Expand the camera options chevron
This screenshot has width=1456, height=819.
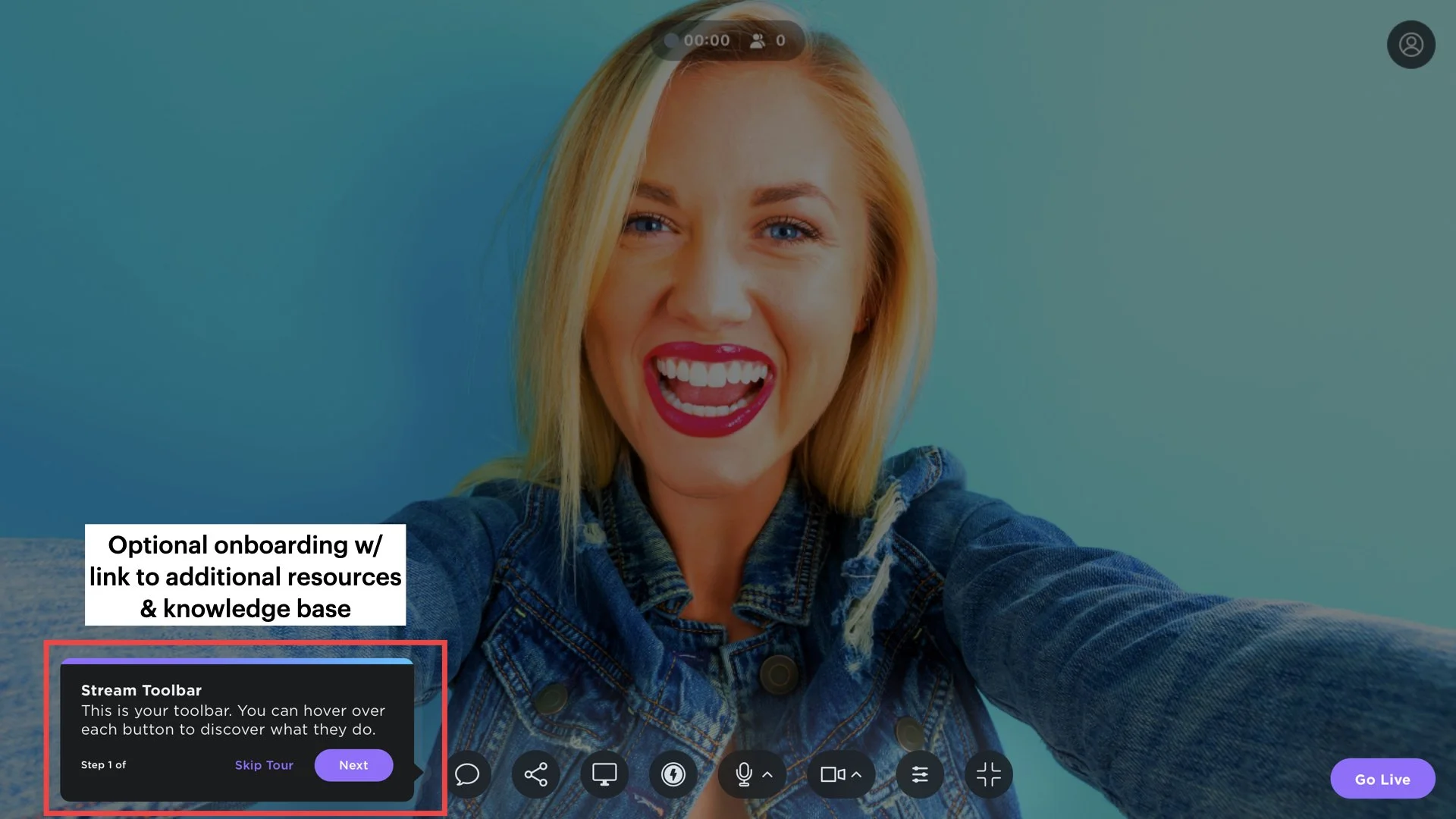(857, 774)
